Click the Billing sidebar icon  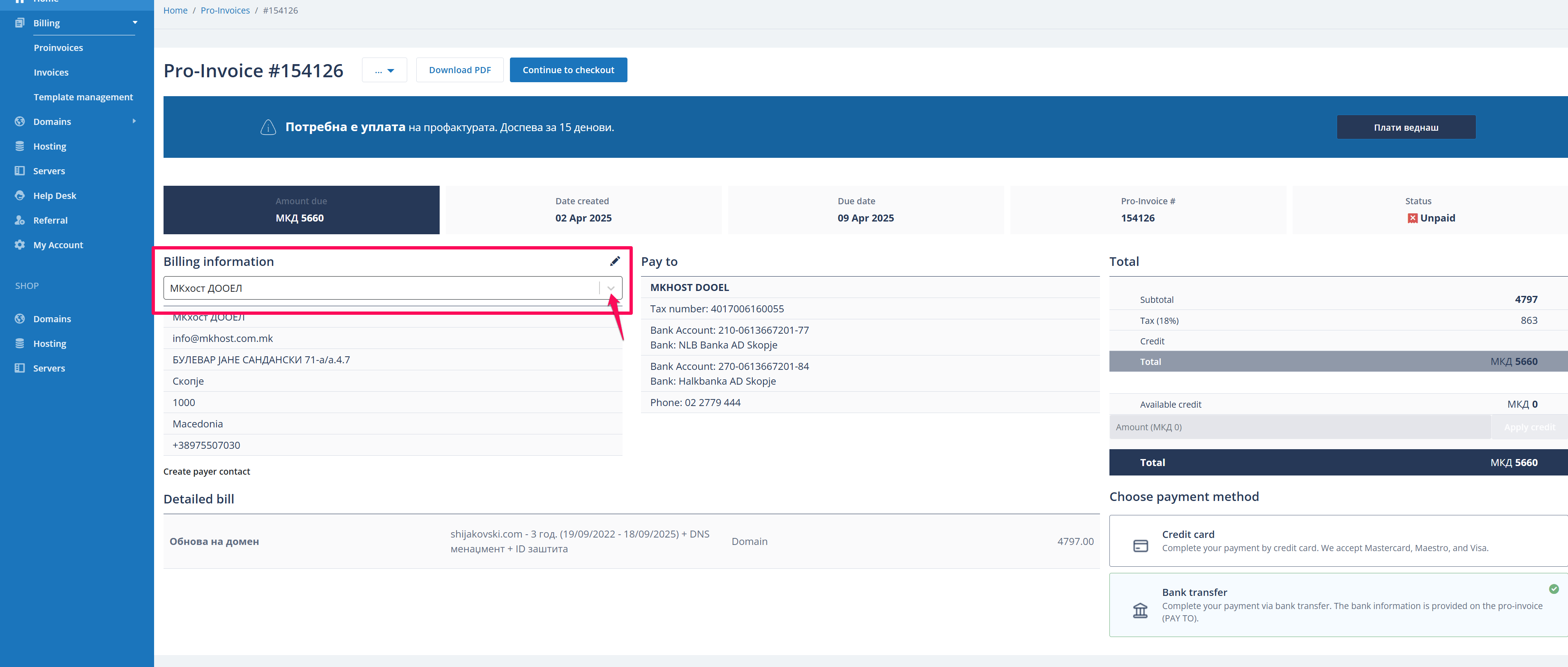pos(19,23)
